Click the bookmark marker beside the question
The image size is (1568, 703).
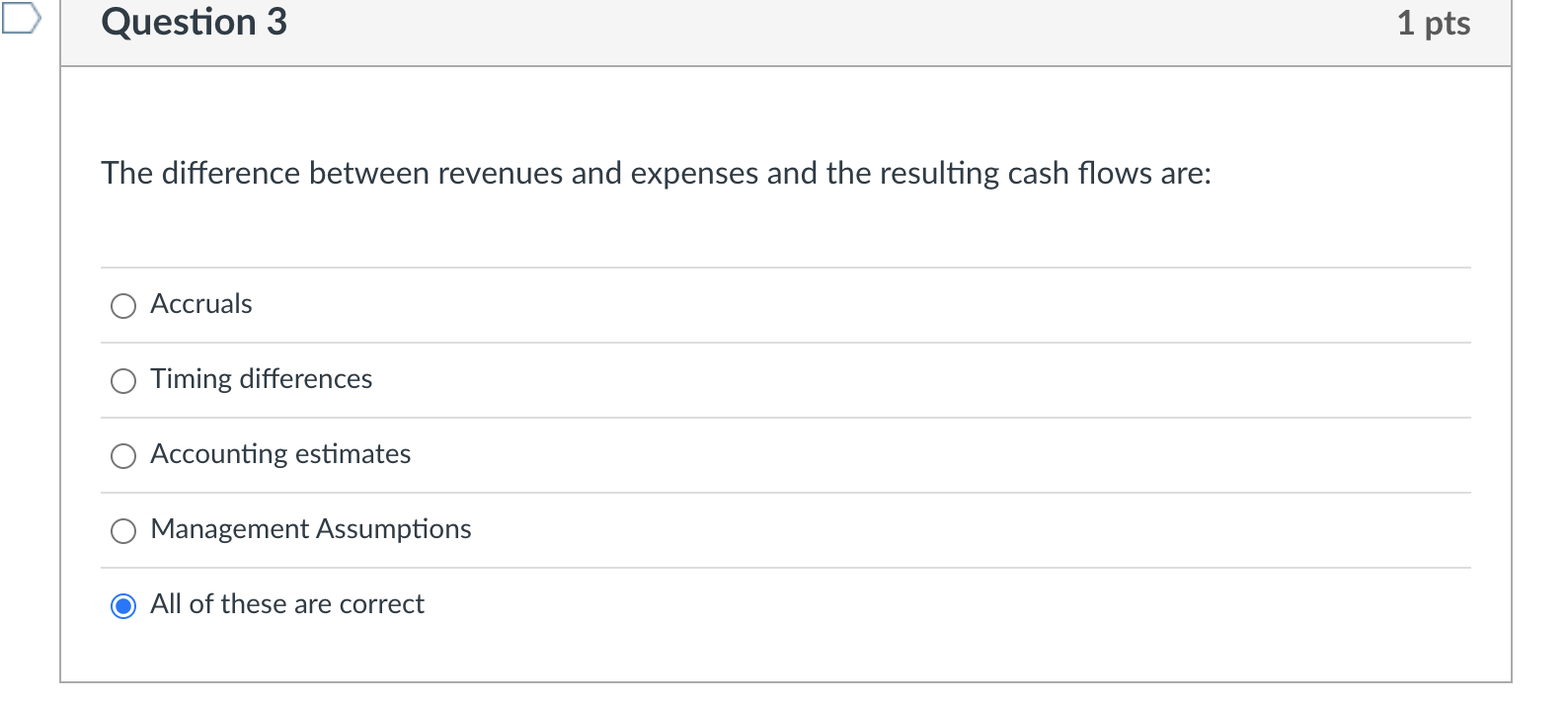click(20, 18)
